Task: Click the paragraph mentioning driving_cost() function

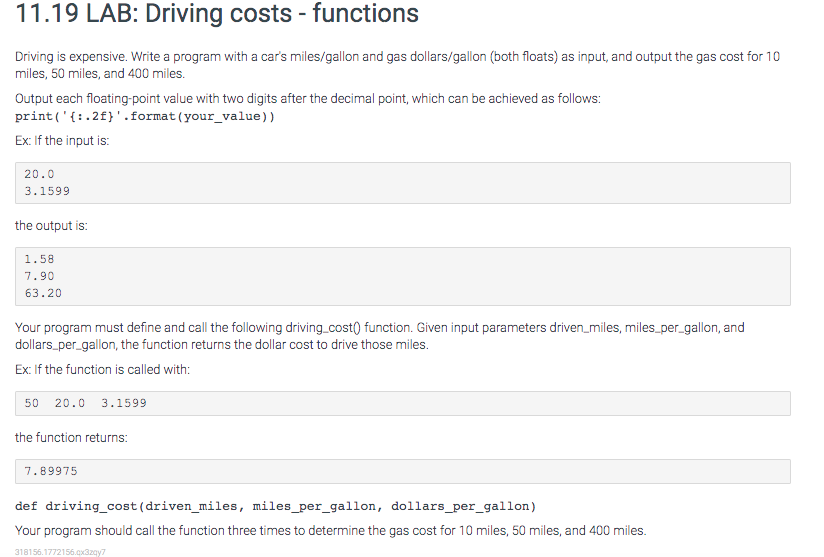Action: click(379, 336)
